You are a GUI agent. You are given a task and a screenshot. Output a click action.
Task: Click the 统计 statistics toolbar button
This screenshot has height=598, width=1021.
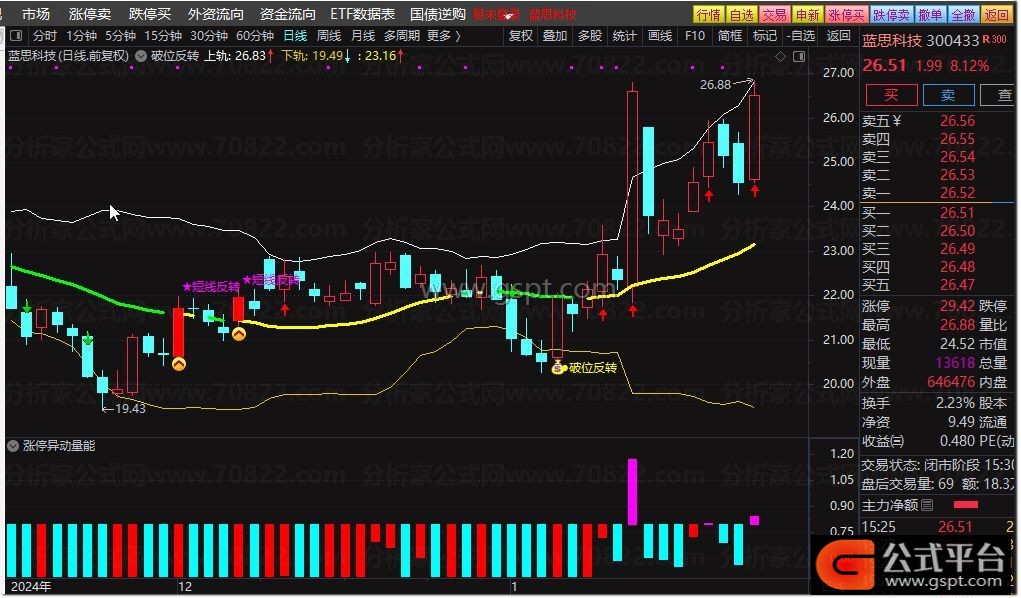point(624,36)
